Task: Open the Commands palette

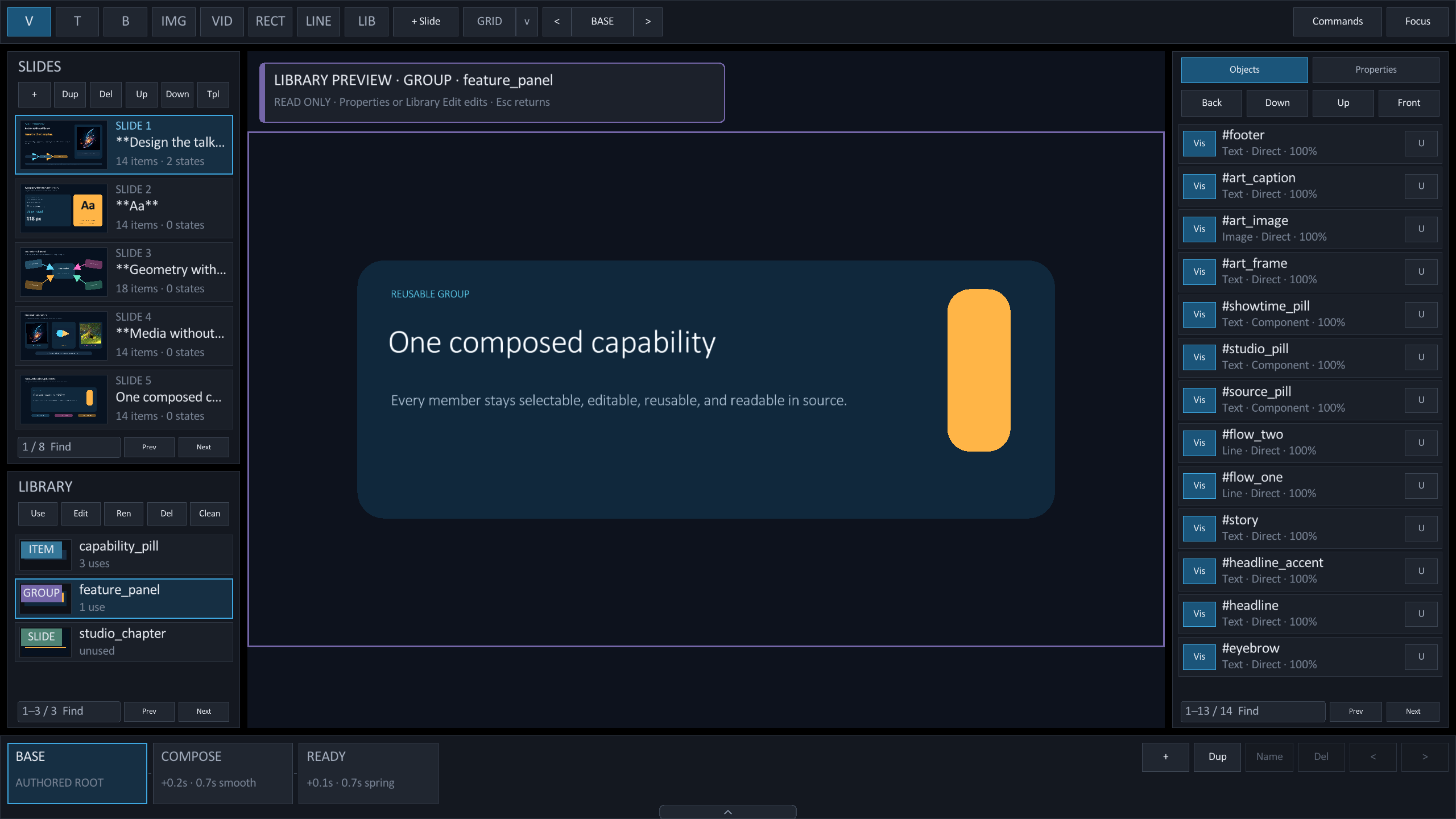Action: (1337, 22)
